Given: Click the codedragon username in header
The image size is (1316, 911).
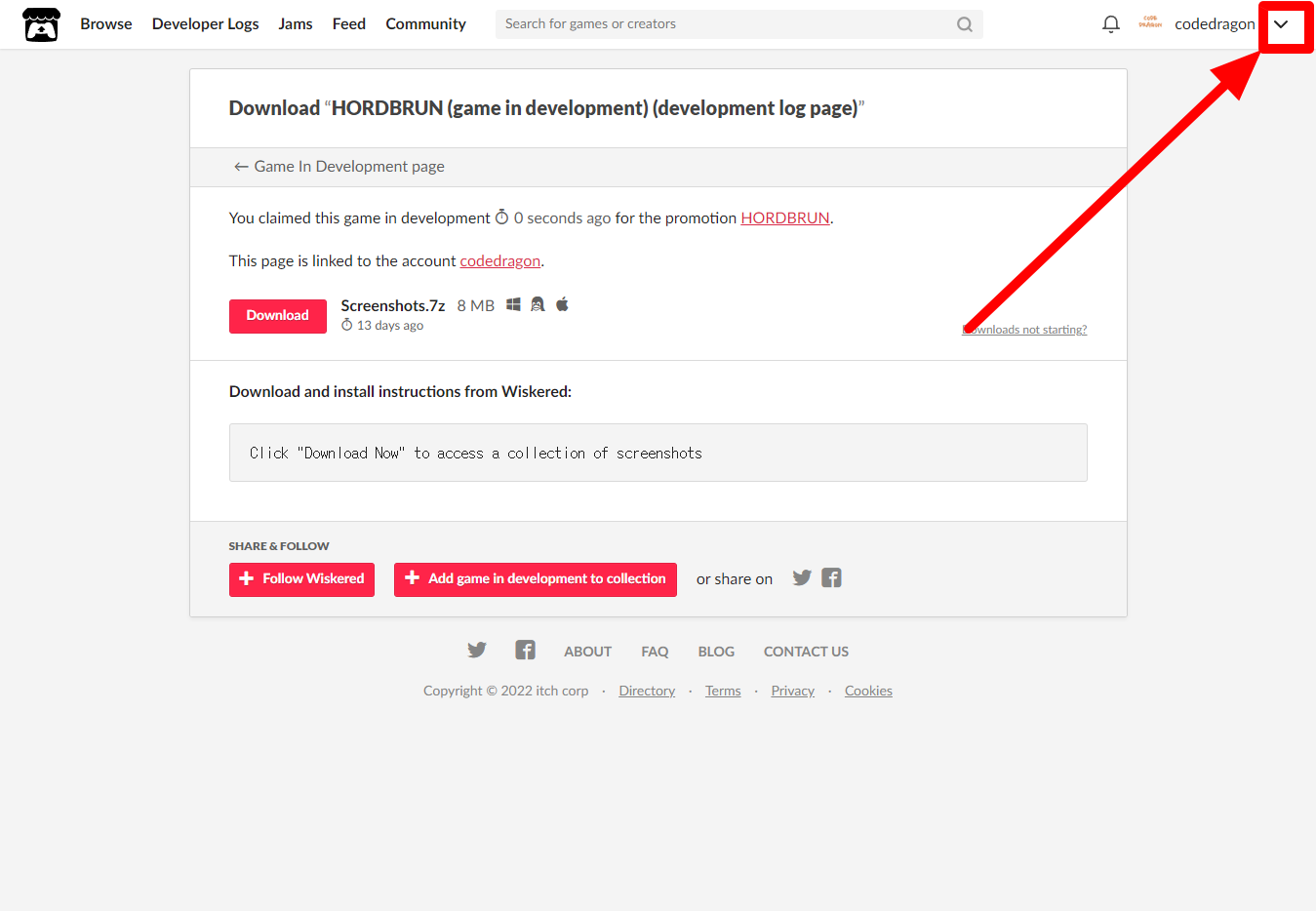Looking at the screenshot, I should pyautogui.click(x=1215, y=24).
